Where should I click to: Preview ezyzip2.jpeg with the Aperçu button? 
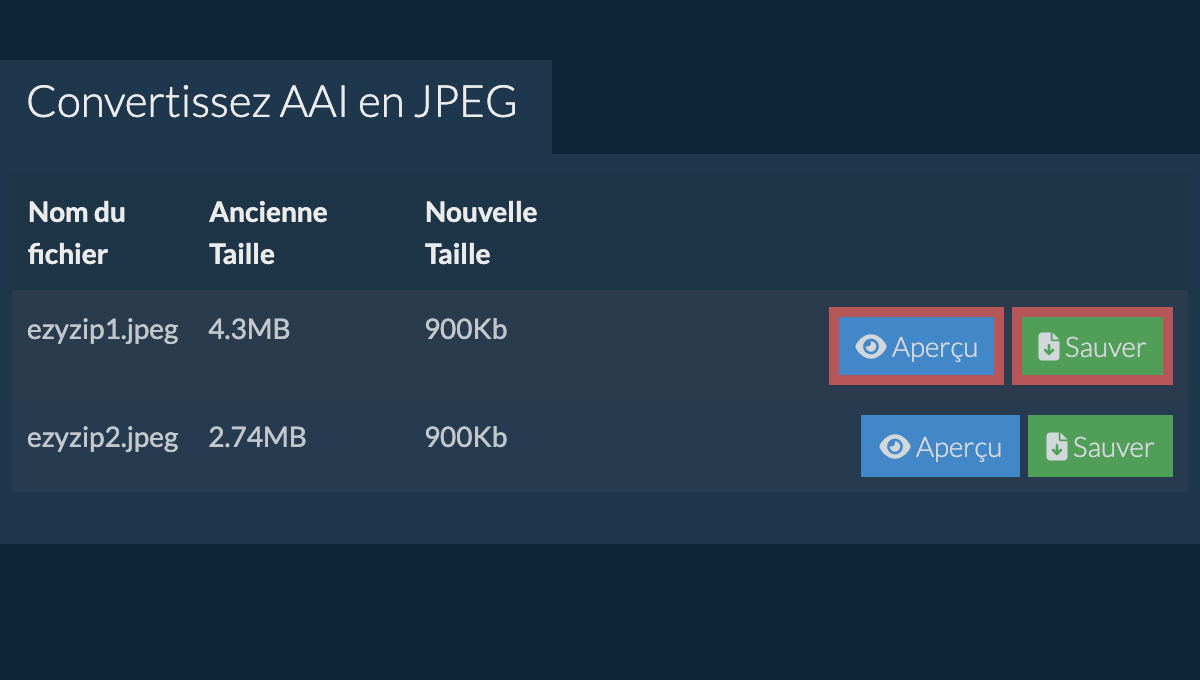click(940, 447)
